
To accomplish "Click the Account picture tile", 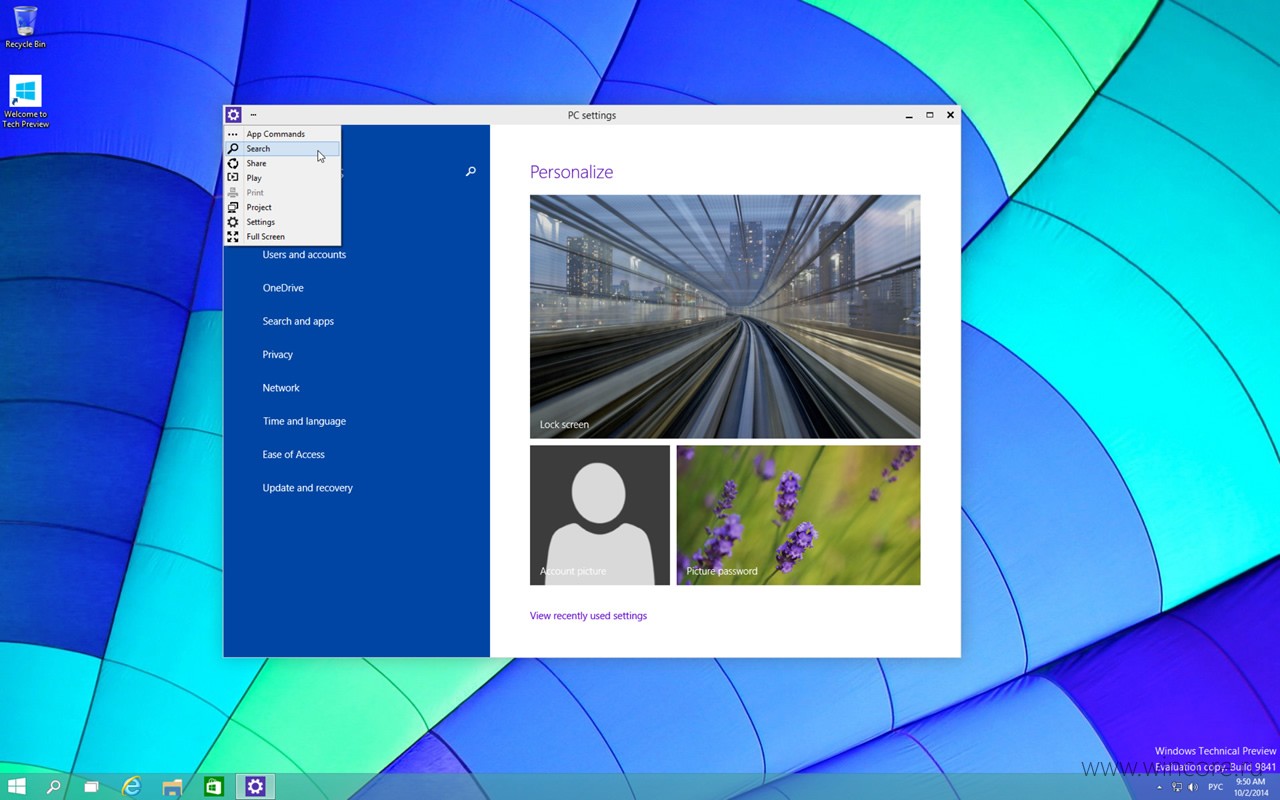I will (x=600, y=515).
